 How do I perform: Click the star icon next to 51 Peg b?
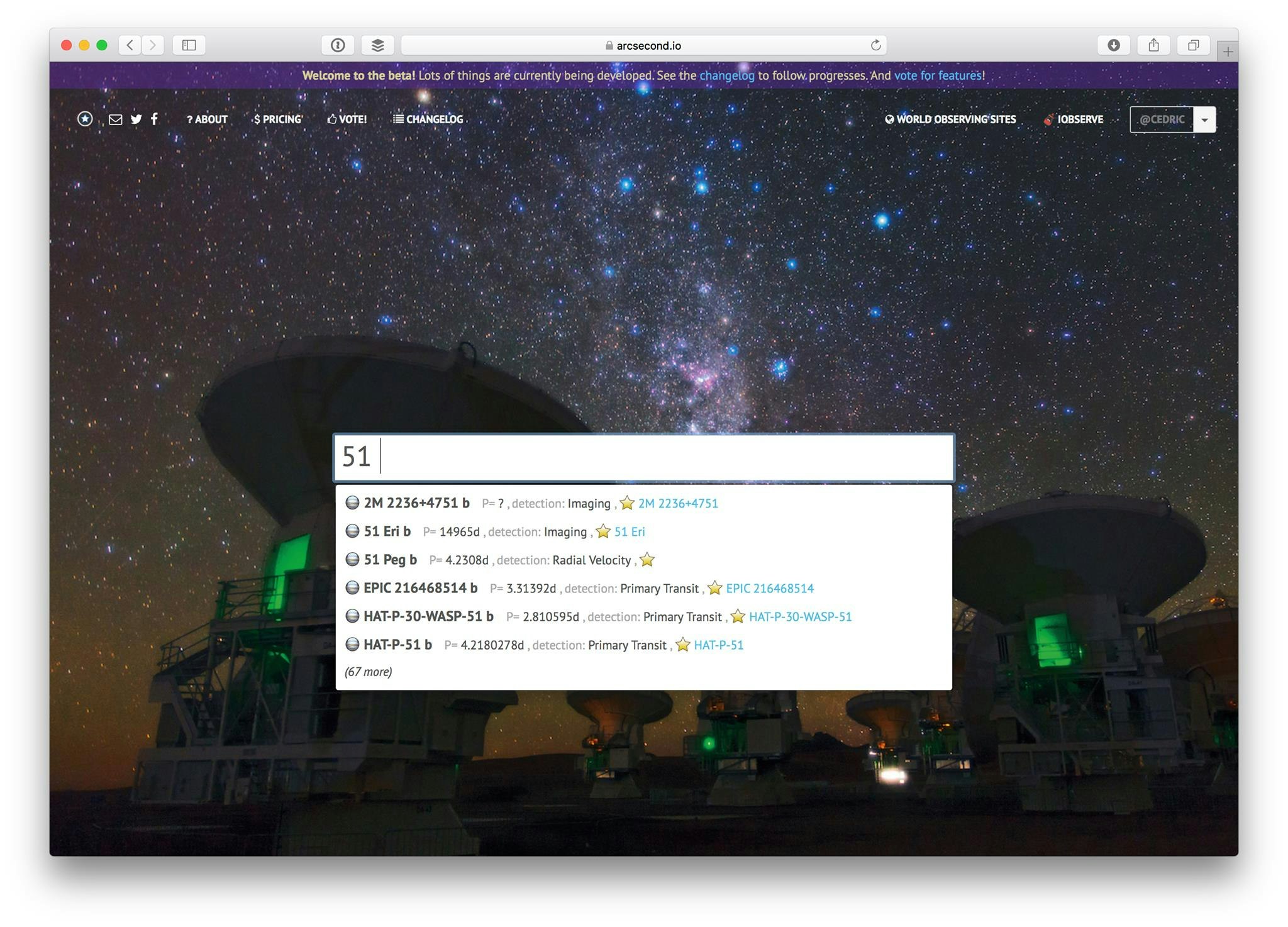click(647, 560)
